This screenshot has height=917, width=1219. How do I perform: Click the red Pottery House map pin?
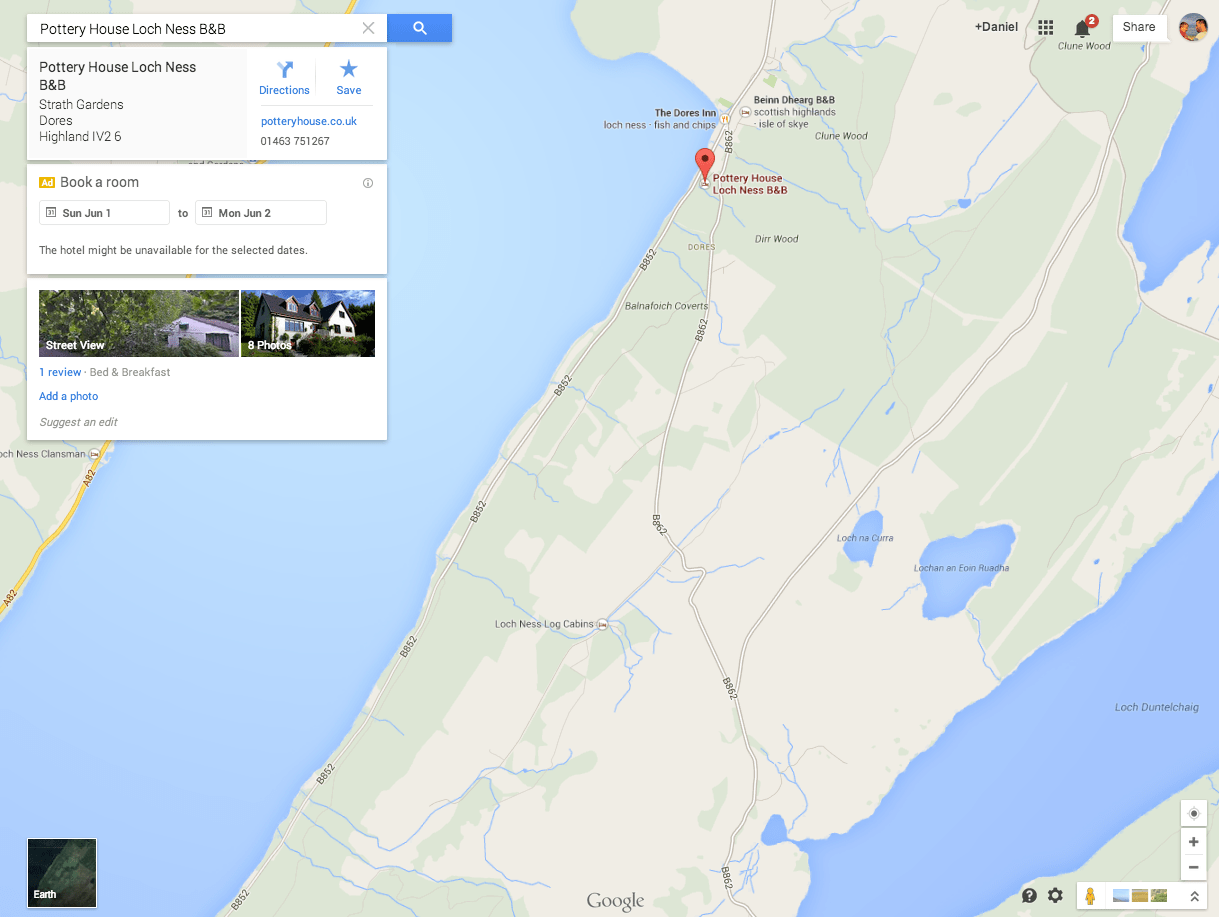[704, 163]
